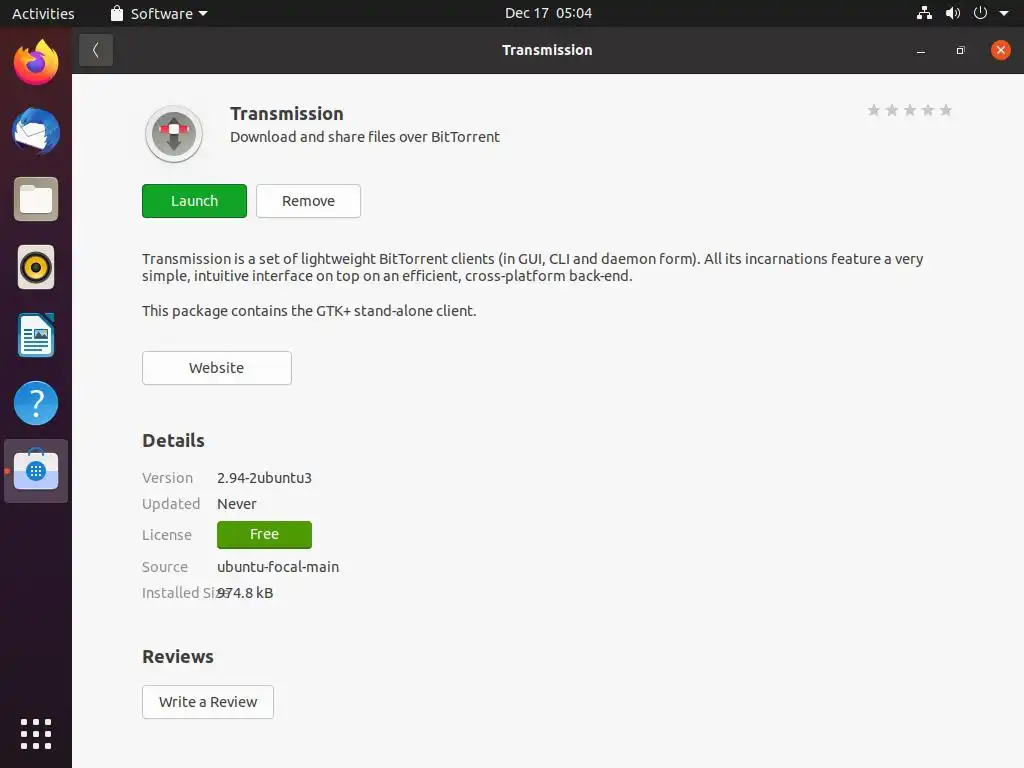The image size is (1024, 768).
Task: Open the Software app menu in top bar
Action: coord(159,14)
